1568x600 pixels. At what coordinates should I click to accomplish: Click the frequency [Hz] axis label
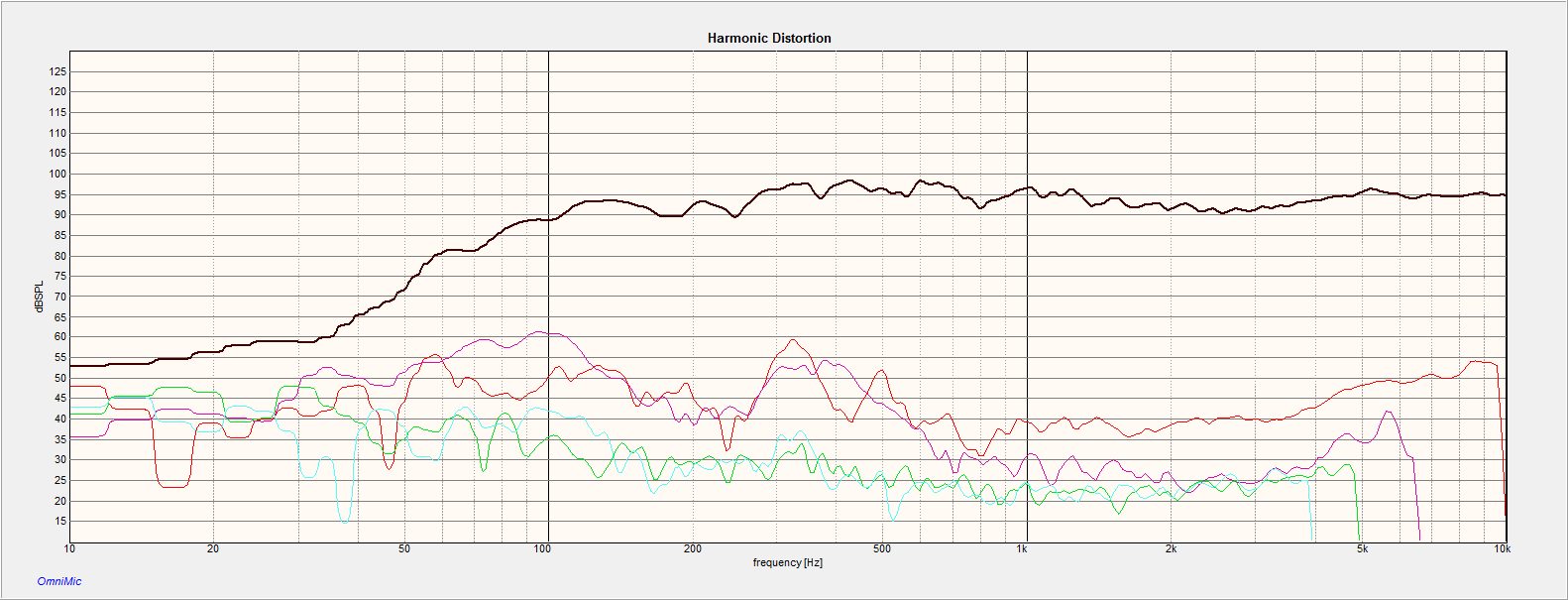click(x=787, y=562)
